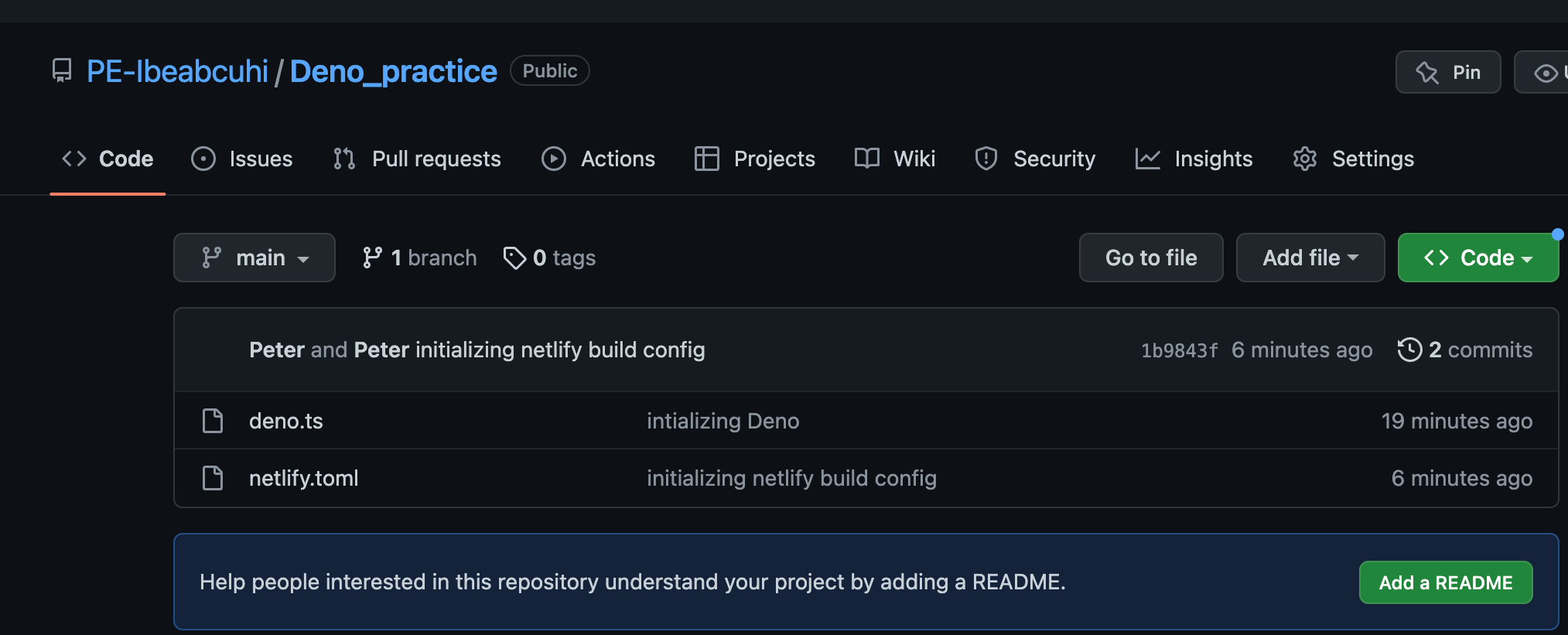Click the Settings gear icon
This screenshot has height=635, width=1568.
pyautogui.click(x=1305, y=159)
